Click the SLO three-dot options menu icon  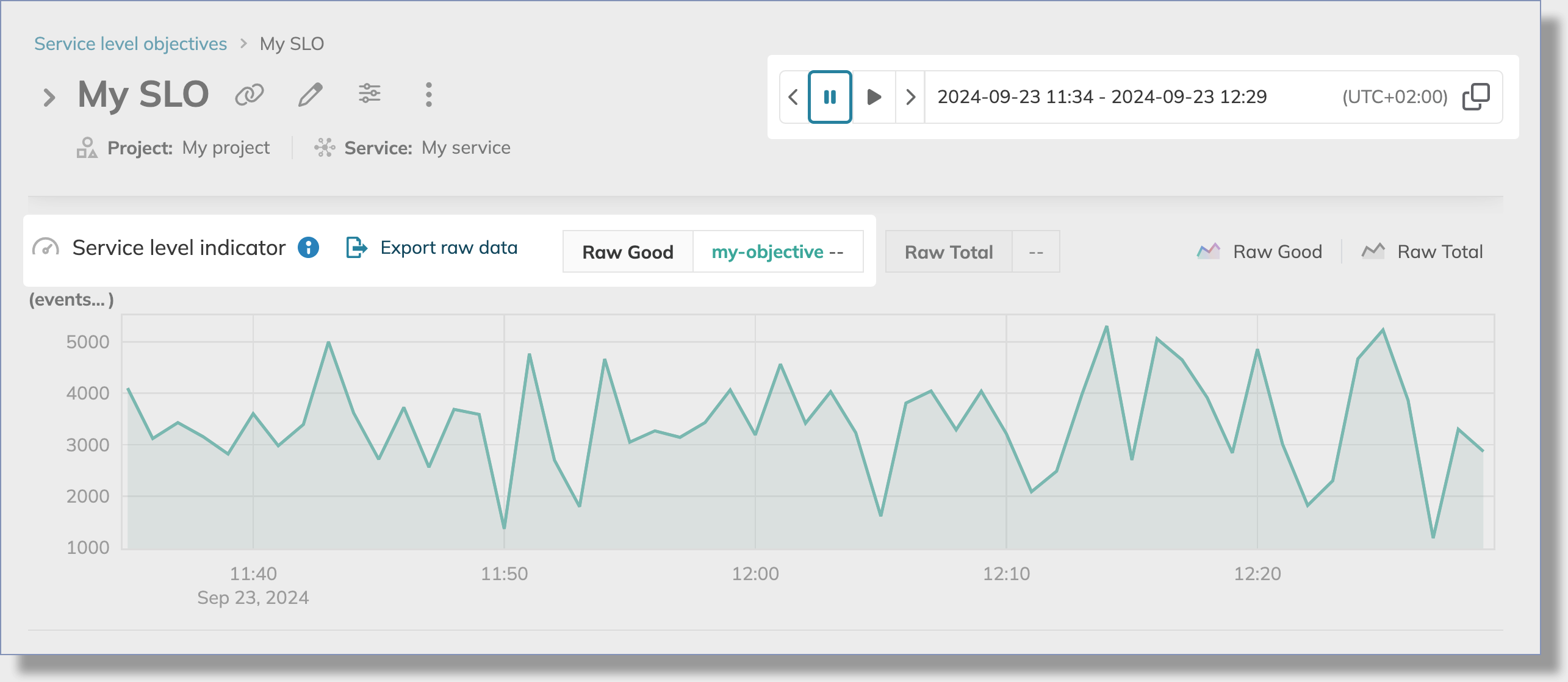(428, 94)
